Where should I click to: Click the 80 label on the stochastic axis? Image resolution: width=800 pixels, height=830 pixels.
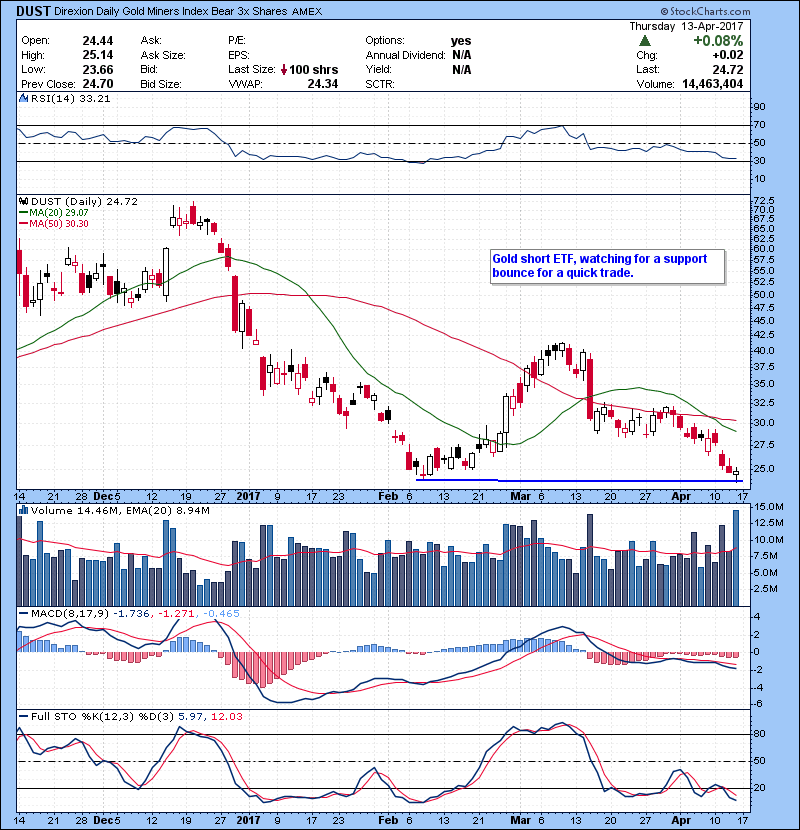[759, 734]
